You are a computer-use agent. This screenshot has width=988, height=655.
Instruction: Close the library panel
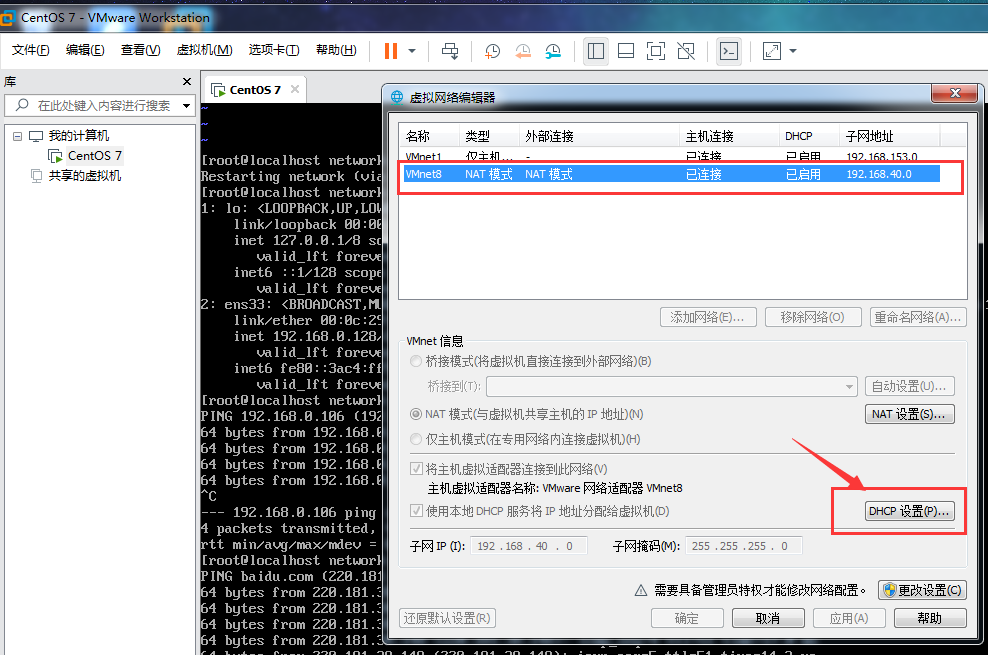187,81
